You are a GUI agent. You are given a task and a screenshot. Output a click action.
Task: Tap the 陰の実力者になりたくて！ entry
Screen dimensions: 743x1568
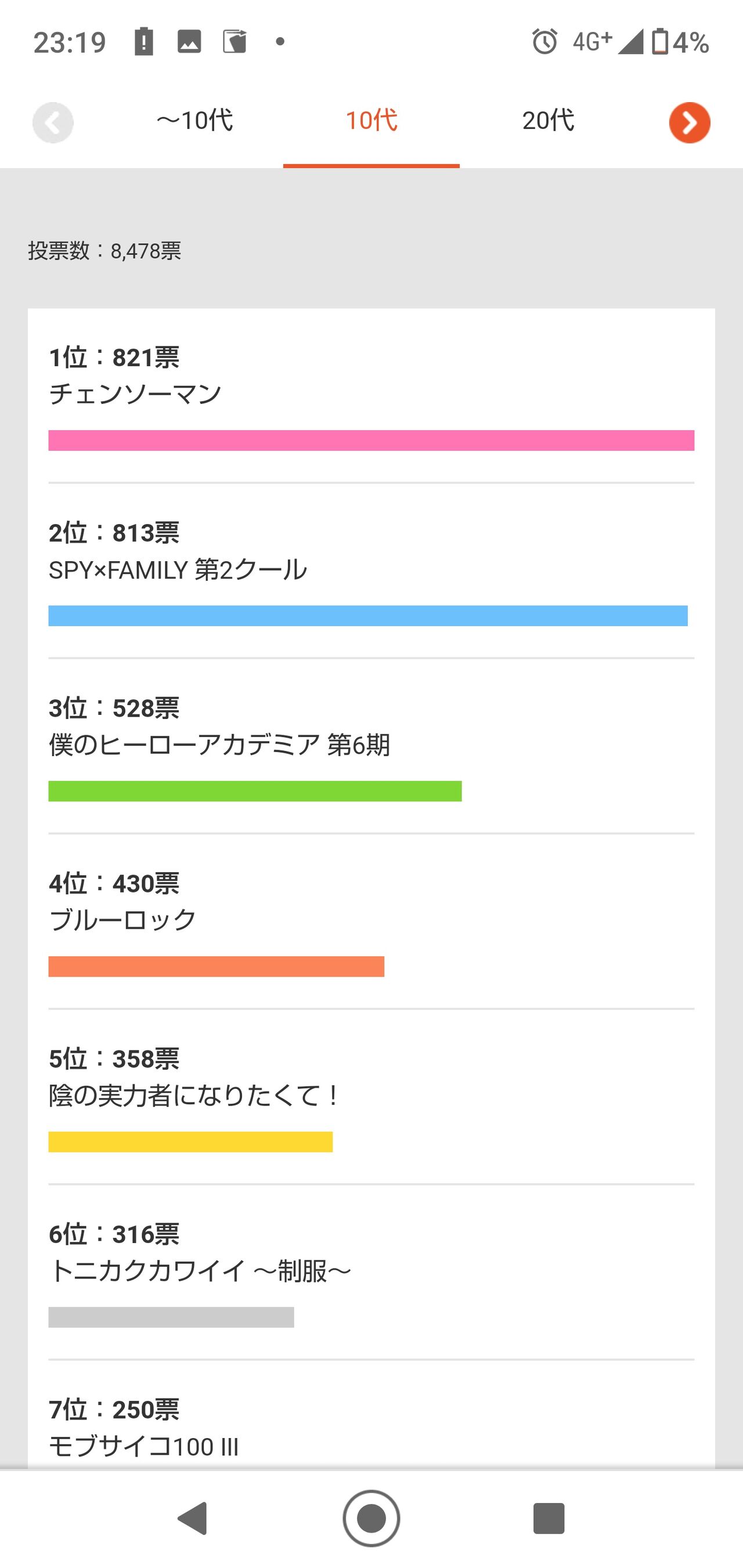pos(371,1097)
